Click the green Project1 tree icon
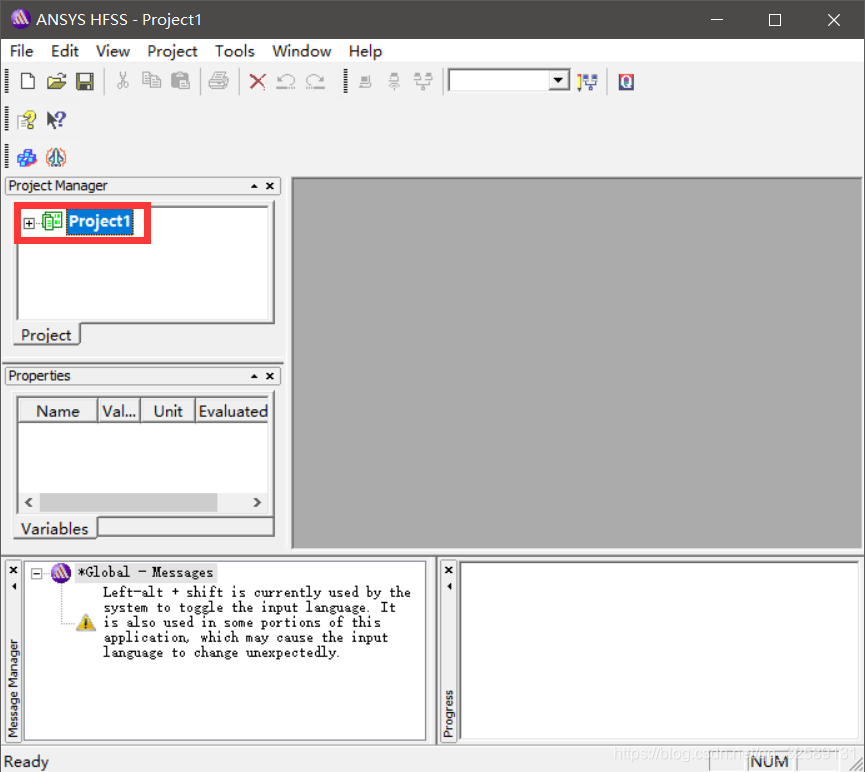Image resolution: width=865 pixels, height=772 pixels. click(52, 221)
